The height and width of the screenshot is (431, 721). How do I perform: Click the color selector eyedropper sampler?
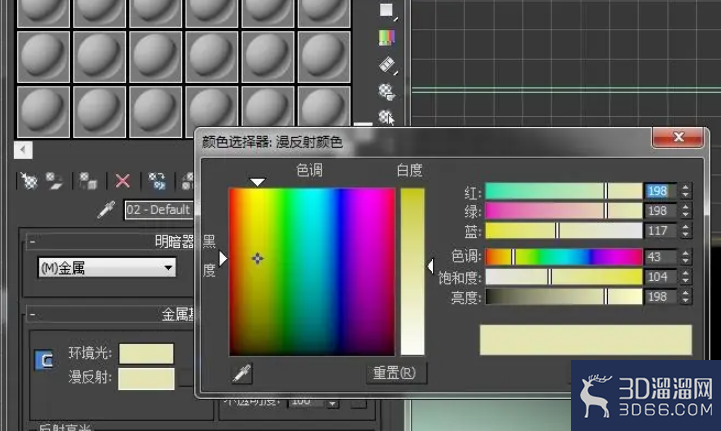tap(242, 374)
